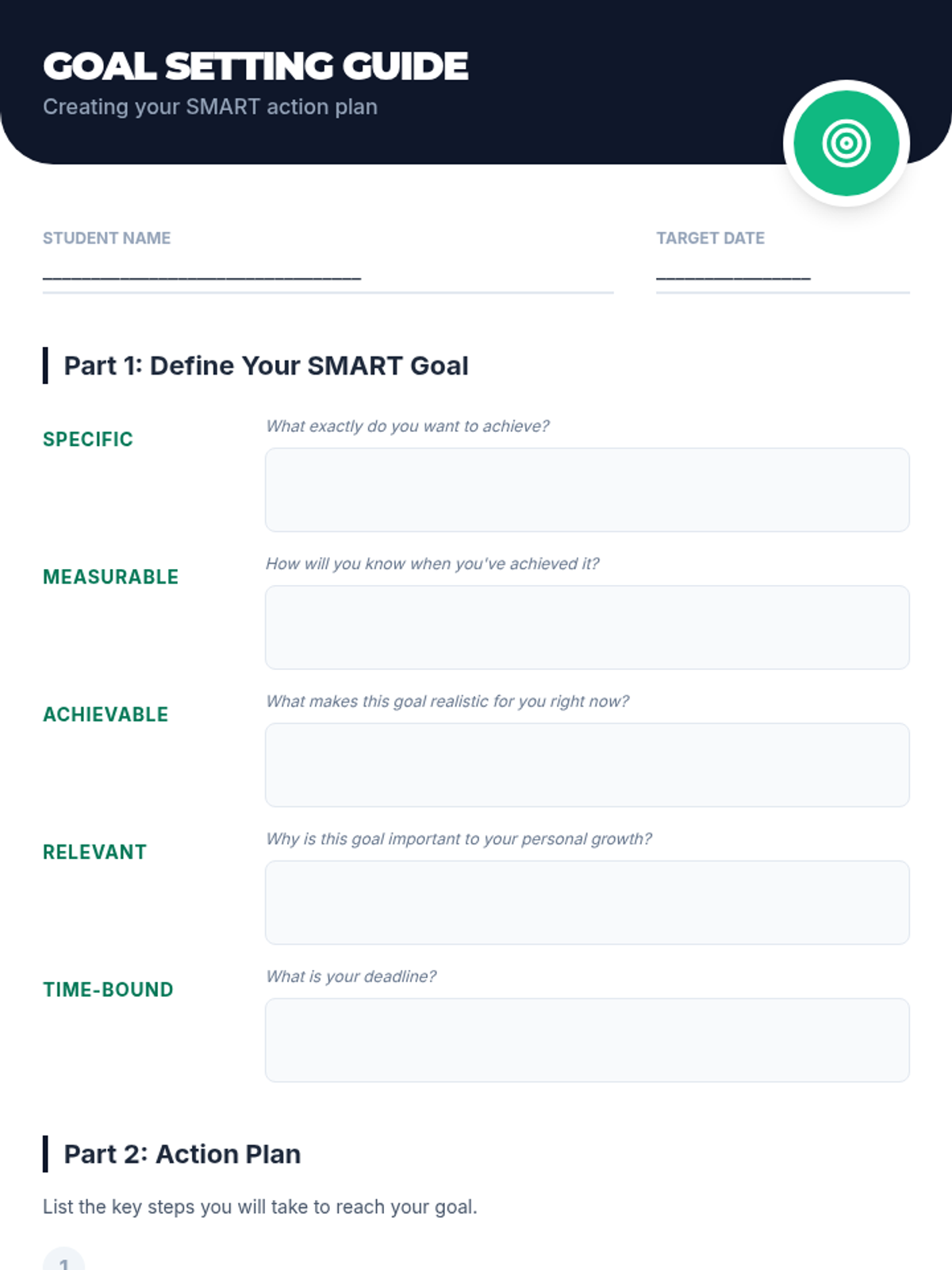Click the 'List the key steps' instruction text
This screenshot has height=1270, width=952.
click(x=259, y=1206)
